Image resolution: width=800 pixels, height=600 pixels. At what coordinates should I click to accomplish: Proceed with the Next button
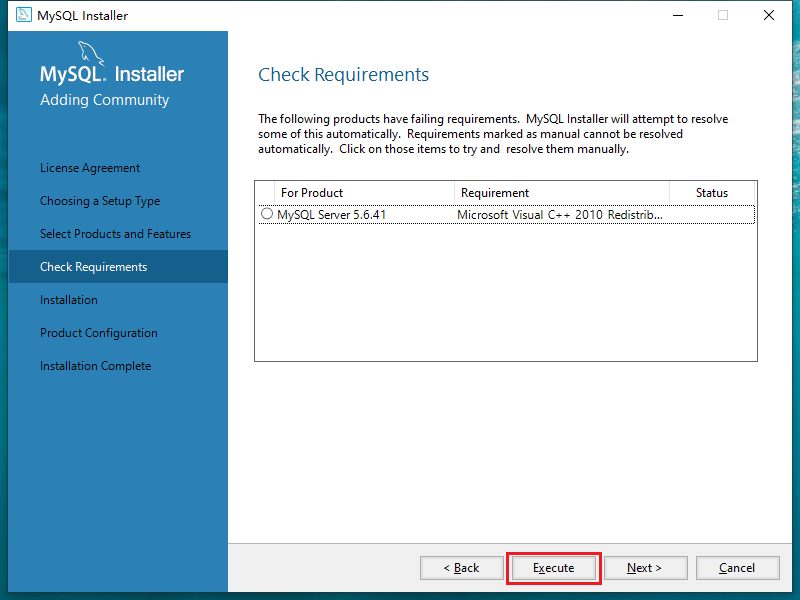pyautogui.click(x=645, y=568)
